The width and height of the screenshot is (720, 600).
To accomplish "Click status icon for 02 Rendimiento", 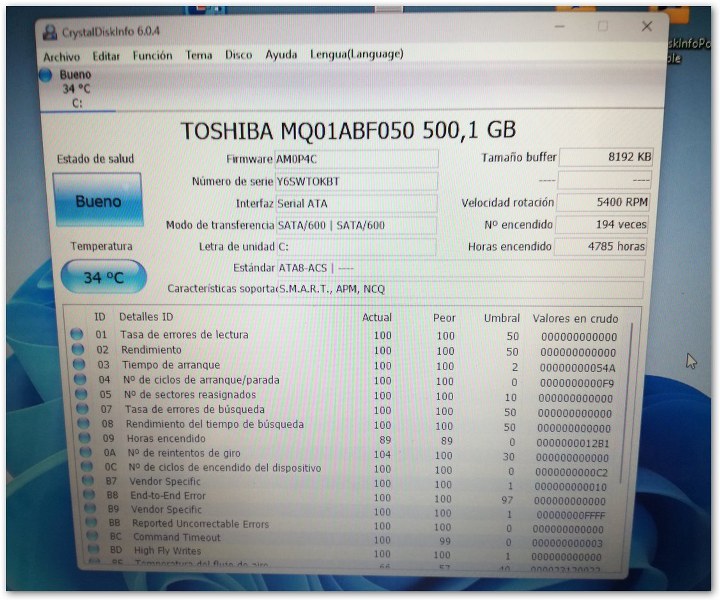I will [x=78, y=349].
